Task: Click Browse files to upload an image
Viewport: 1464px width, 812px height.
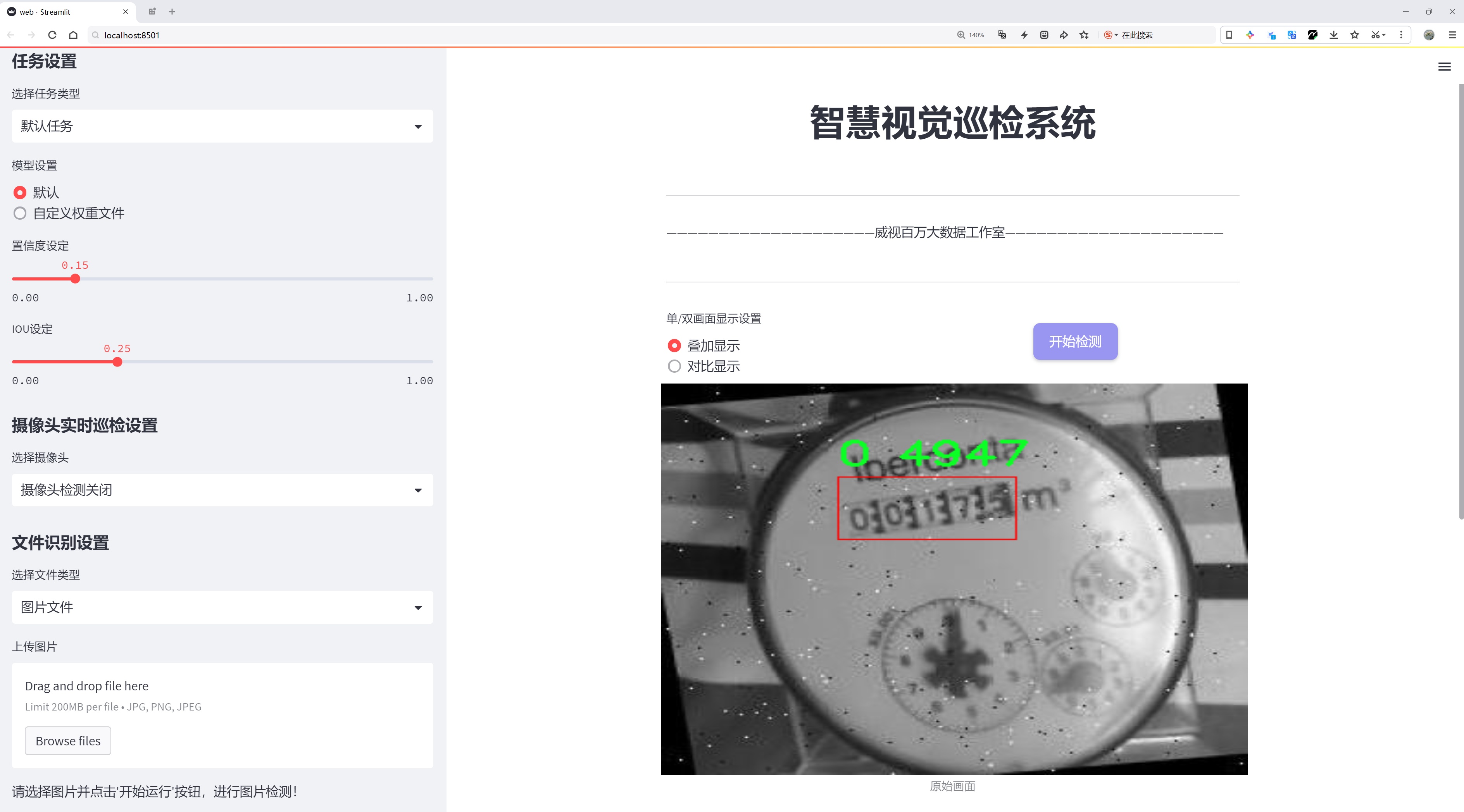Action: [67, 740]
